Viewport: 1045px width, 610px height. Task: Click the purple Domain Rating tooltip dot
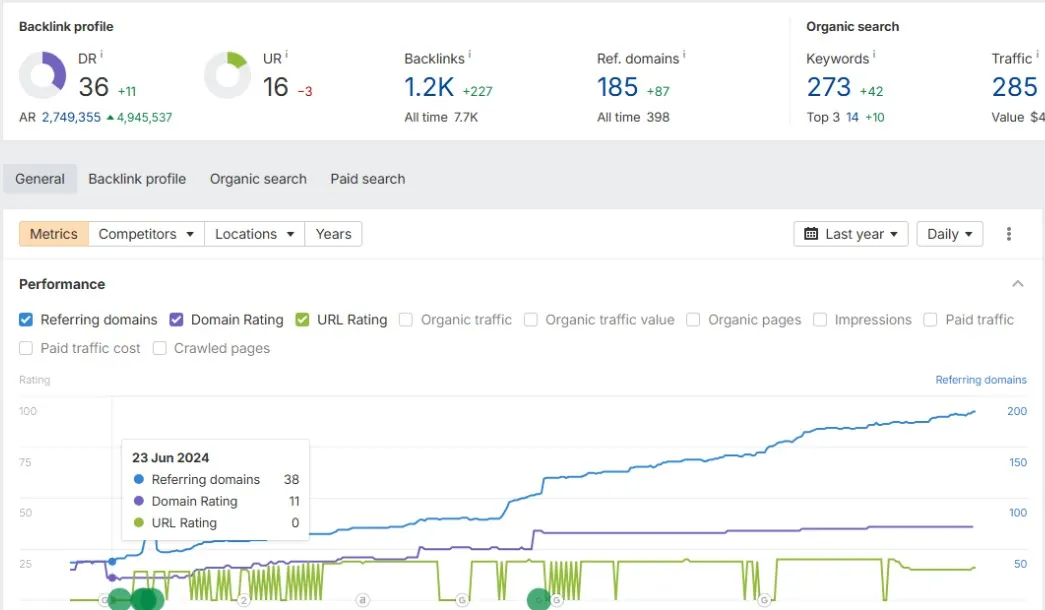point(139,501)
